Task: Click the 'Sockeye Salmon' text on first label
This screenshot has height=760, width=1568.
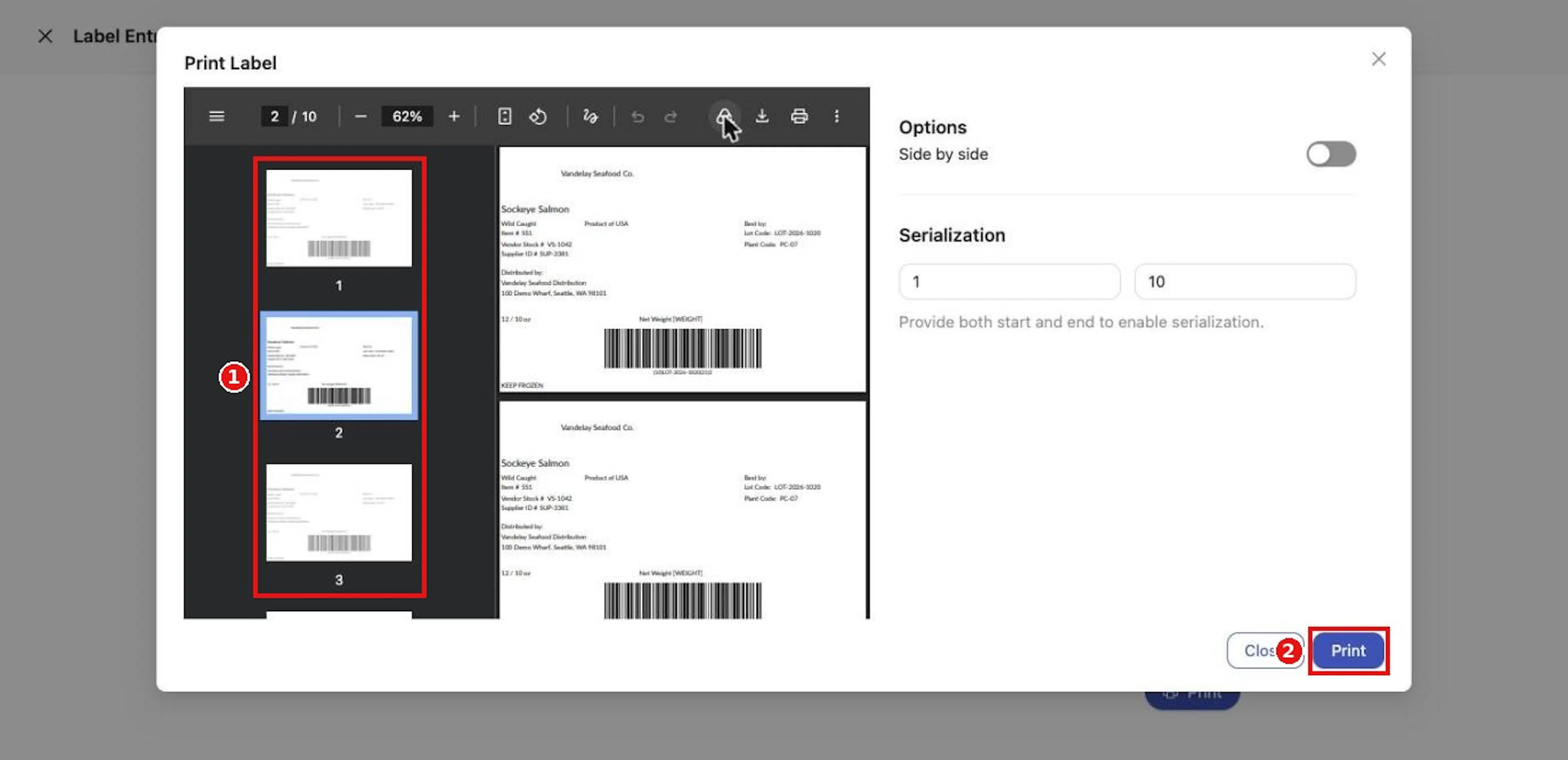Action: tap(535, 209)
